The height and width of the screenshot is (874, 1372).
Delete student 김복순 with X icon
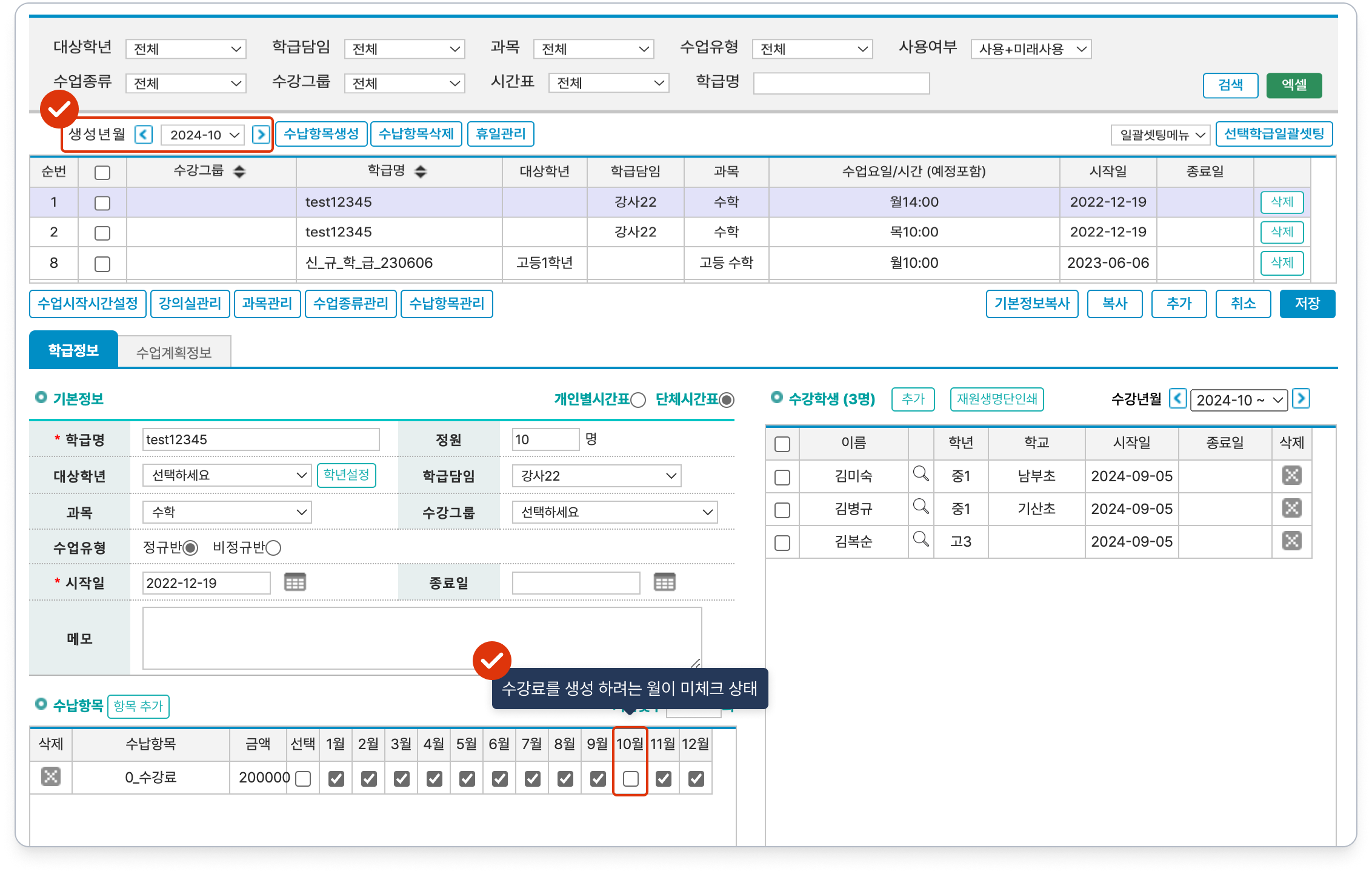(1291, 541)
